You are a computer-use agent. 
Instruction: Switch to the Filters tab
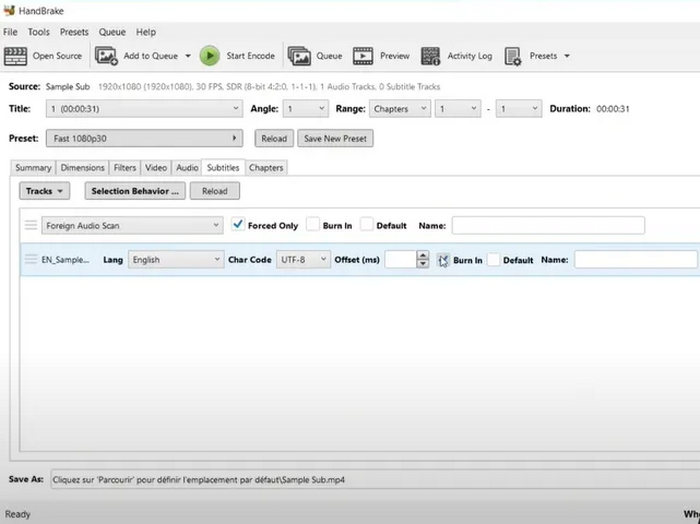(125, 168)
